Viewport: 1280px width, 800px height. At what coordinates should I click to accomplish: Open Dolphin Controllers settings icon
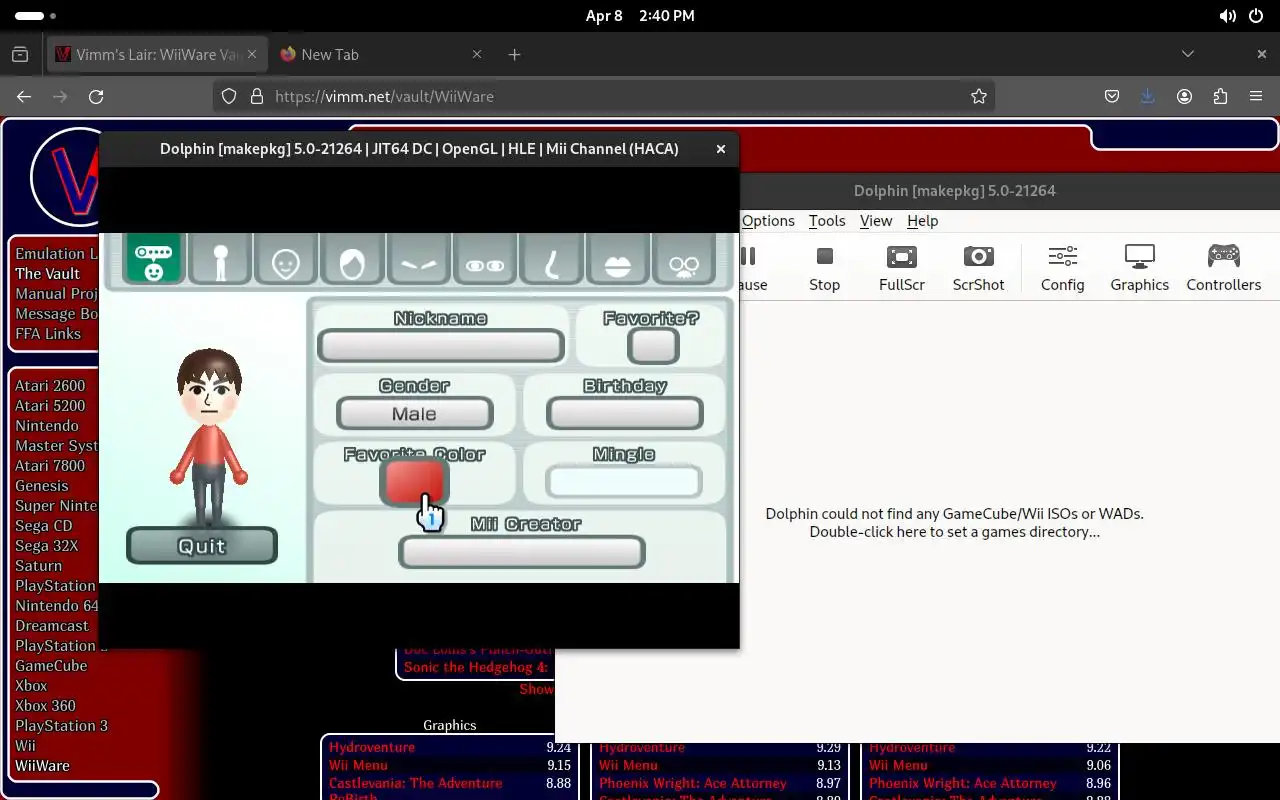click(x=1223, y=268)
